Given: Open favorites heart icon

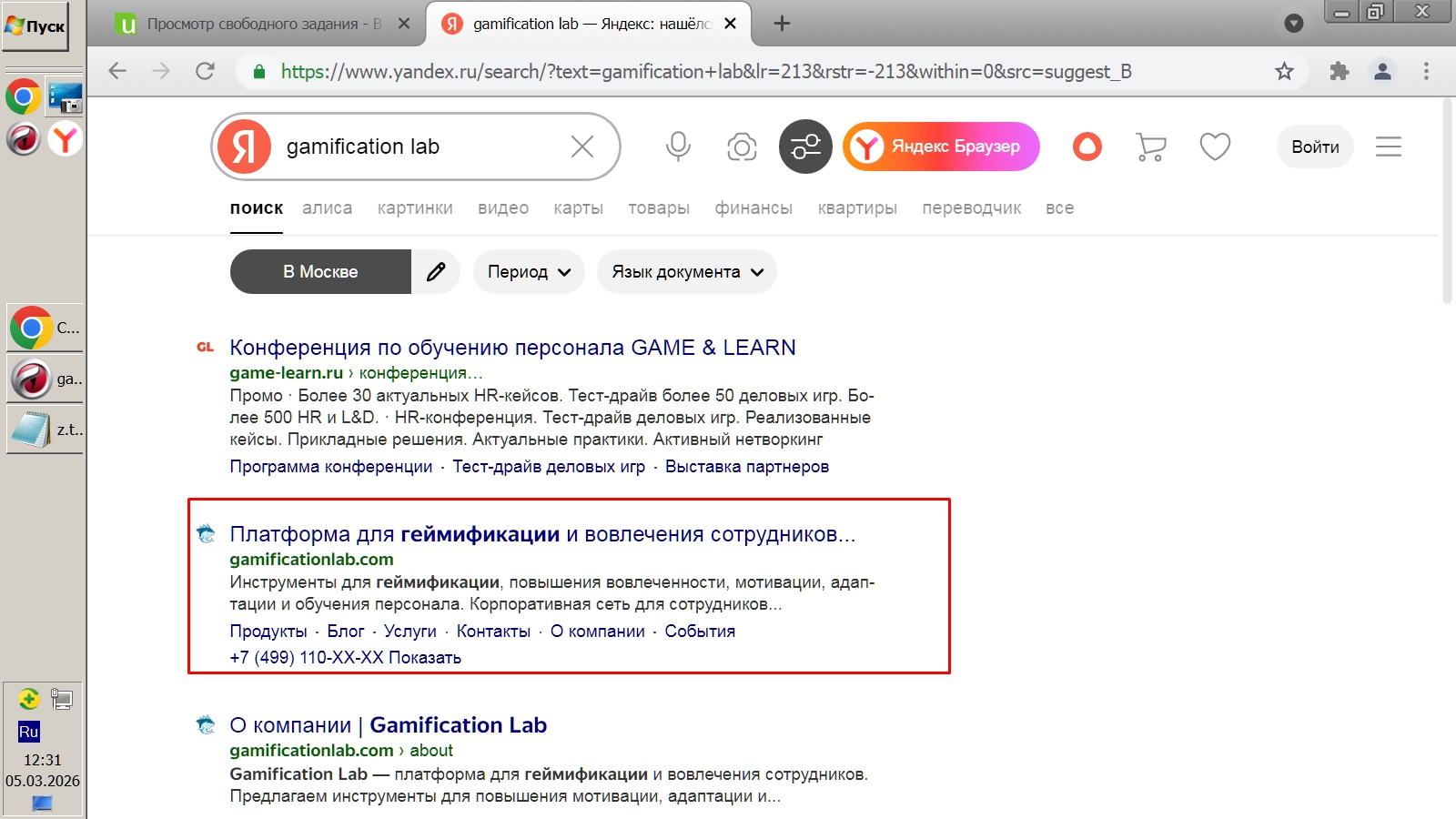Looking at the screenshot, I should [x=1215, y=147].
